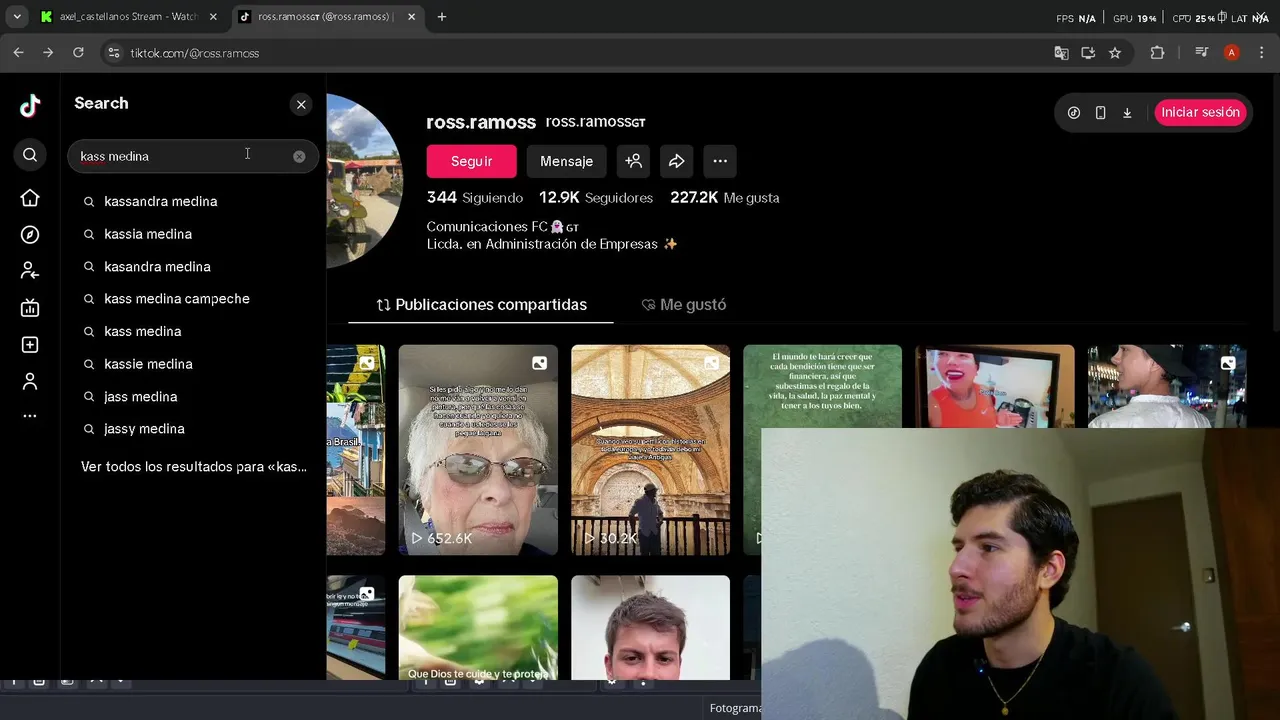Viewport: 1280px width, 720px height.
Task: Close the axel_castellanos Stream tab
Action: (213, 17)
